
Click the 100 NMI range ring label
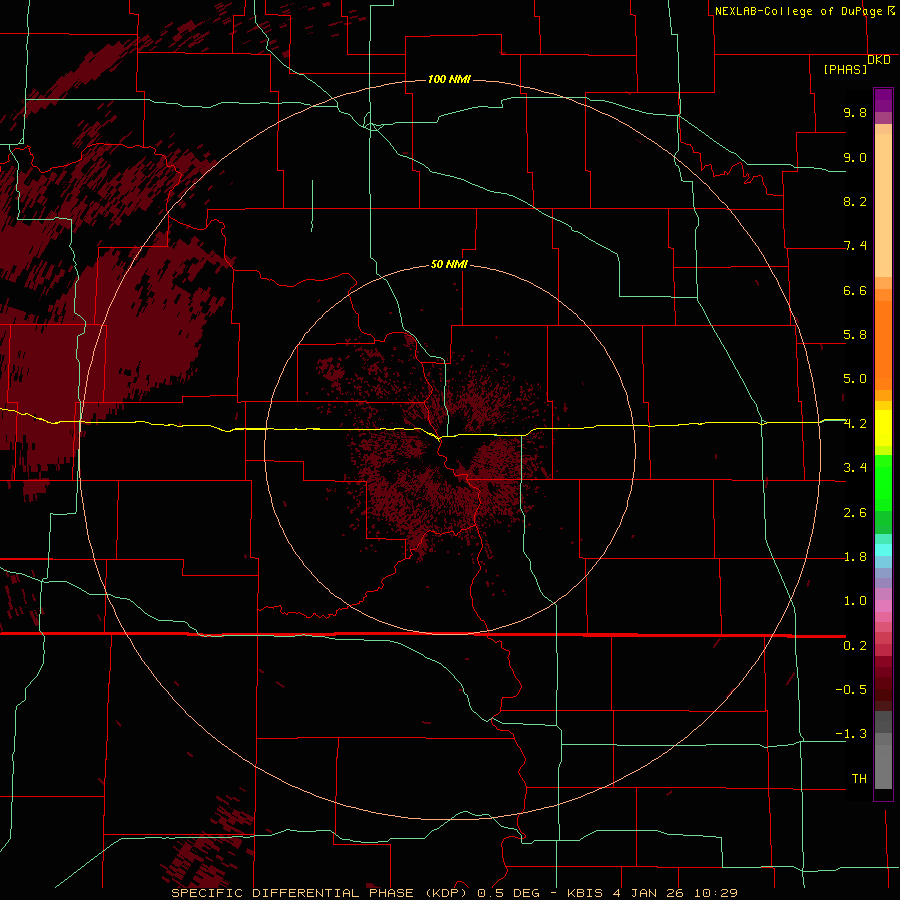click(449, 79)
